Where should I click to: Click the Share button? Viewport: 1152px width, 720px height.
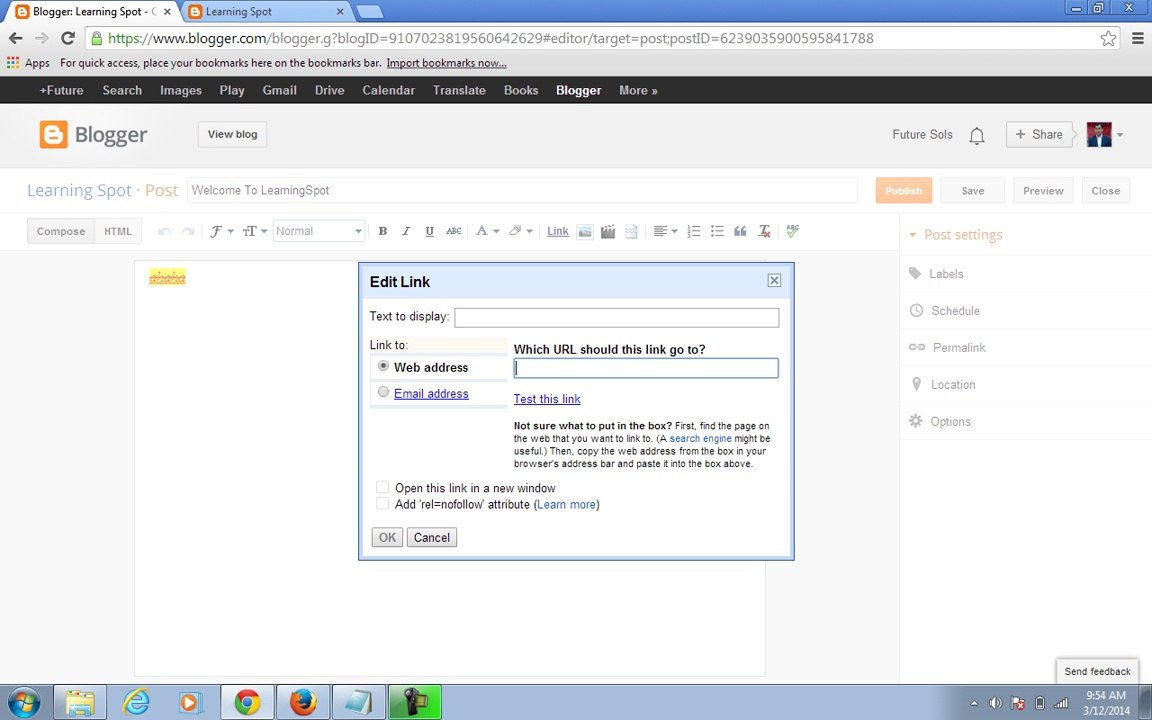tap(1039, 134)
